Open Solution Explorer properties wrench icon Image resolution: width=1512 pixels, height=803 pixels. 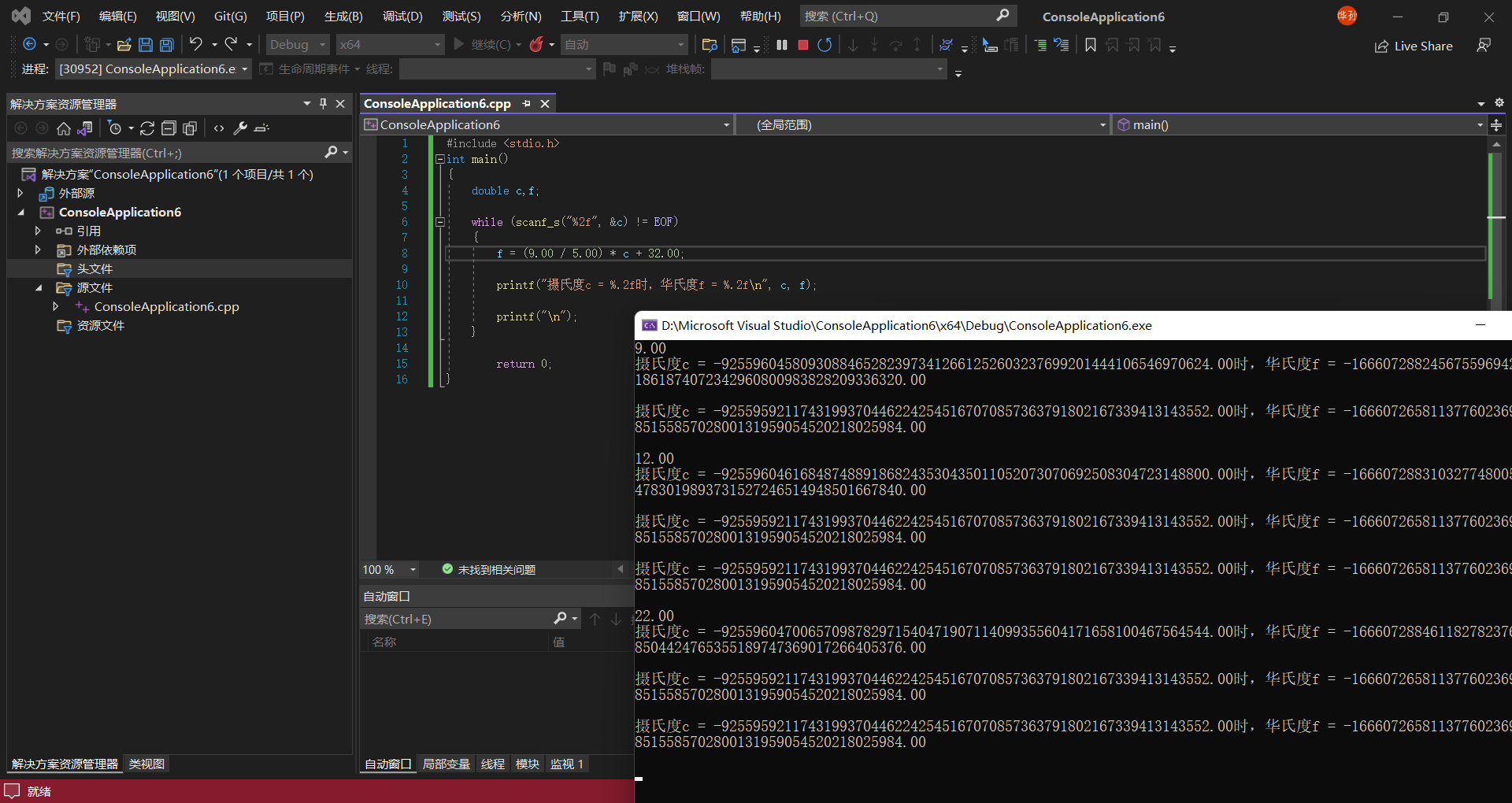(x=240, y=128)
